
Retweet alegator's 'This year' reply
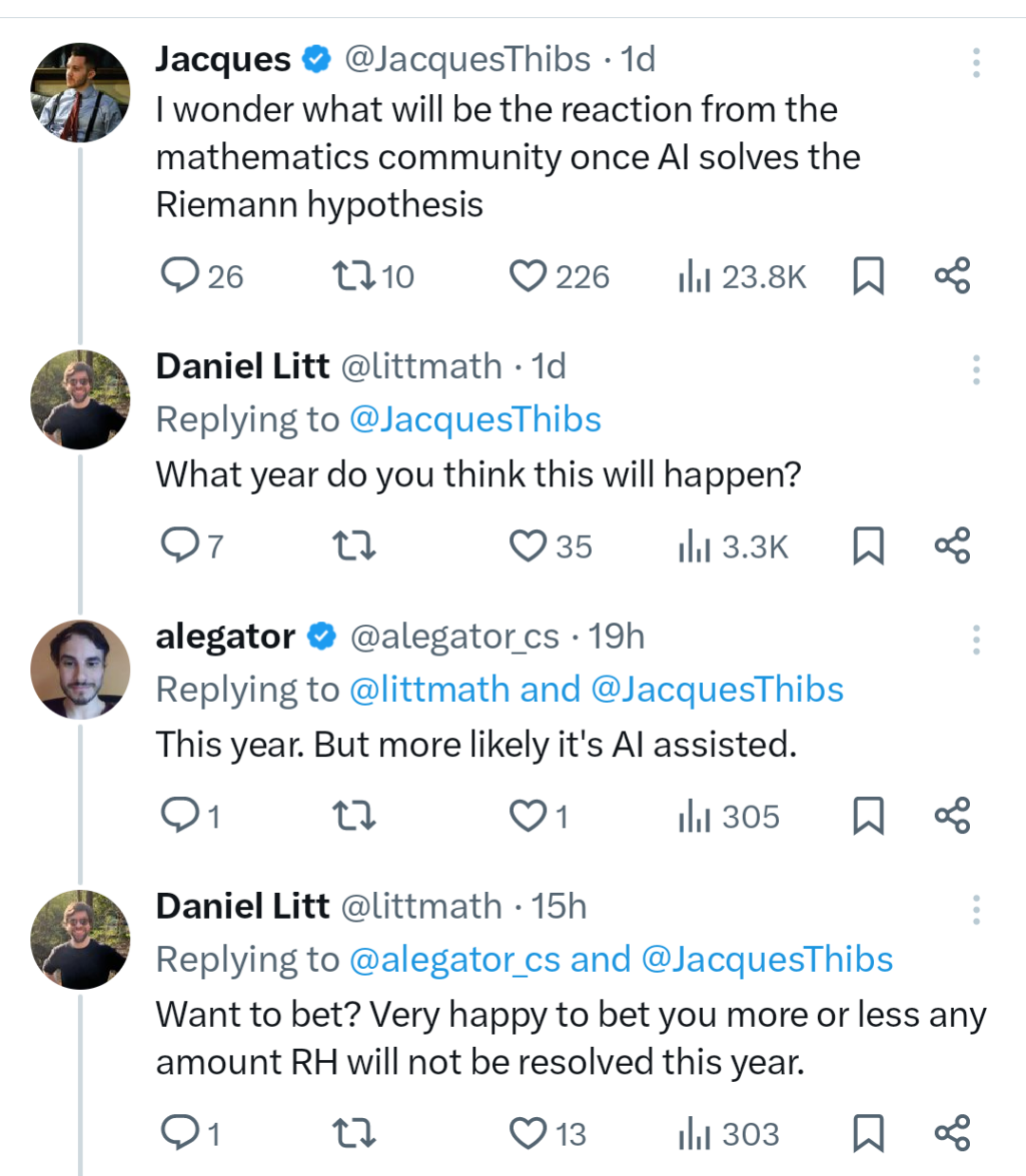click(353, 816)
